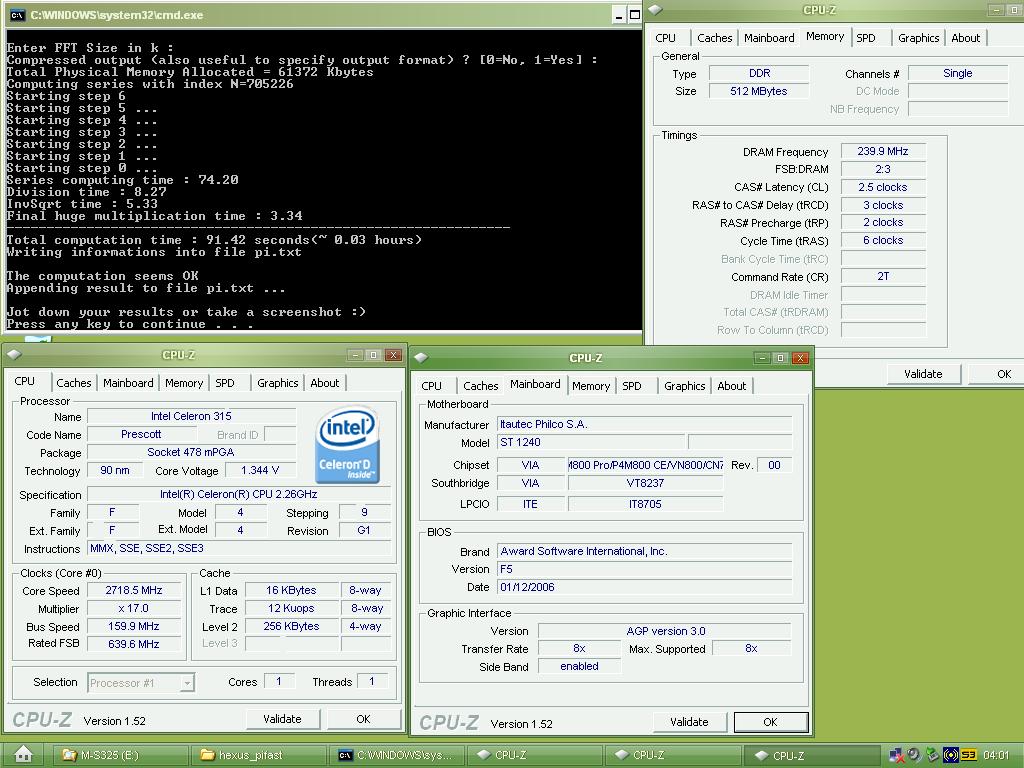
Task: Click title icon of processor CPU-Z window
Action: click(14, 355)
